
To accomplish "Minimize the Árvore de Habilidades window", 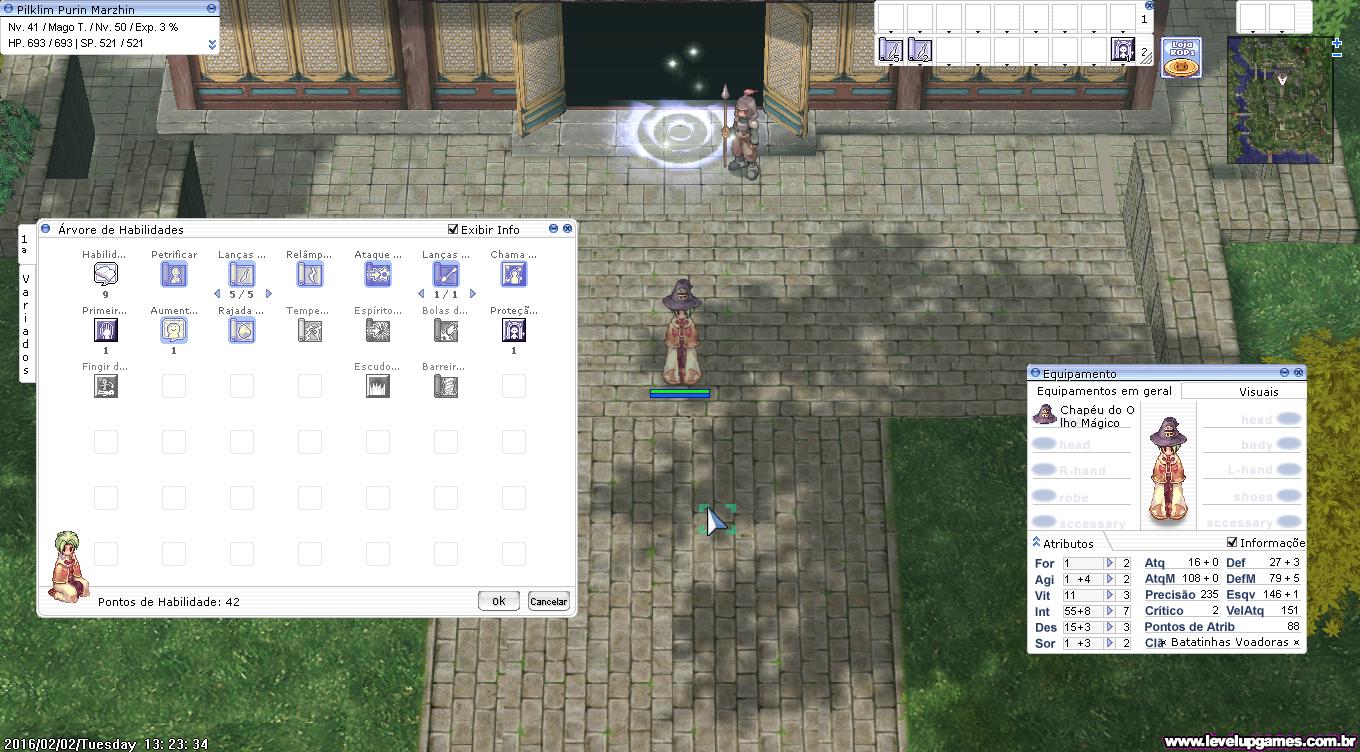I will pos(554,229).
